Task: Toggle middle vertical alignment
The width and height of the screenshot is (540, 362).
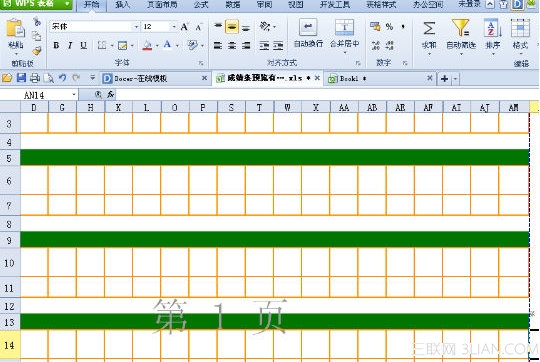Action: 232,27
